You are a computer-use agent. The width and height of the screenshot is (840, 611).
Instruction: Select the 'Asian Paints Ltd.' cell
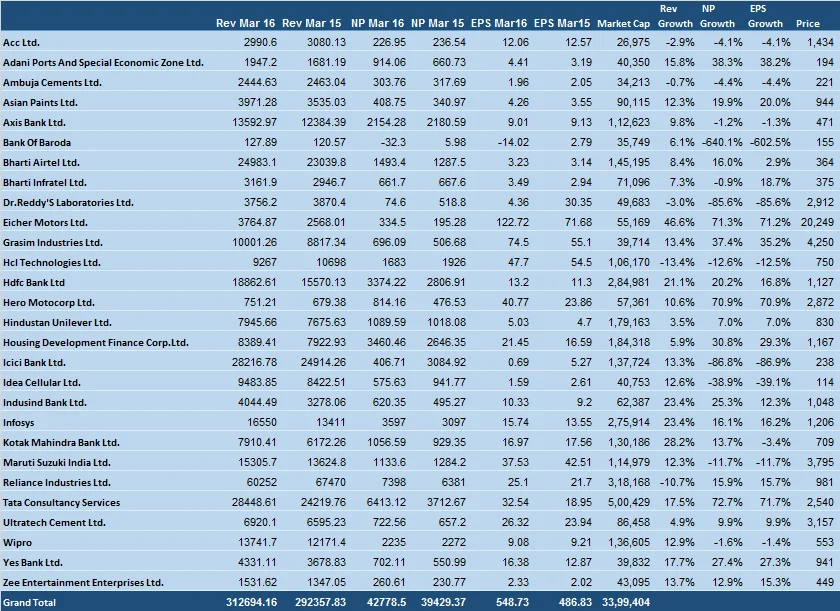click(40, 102)
